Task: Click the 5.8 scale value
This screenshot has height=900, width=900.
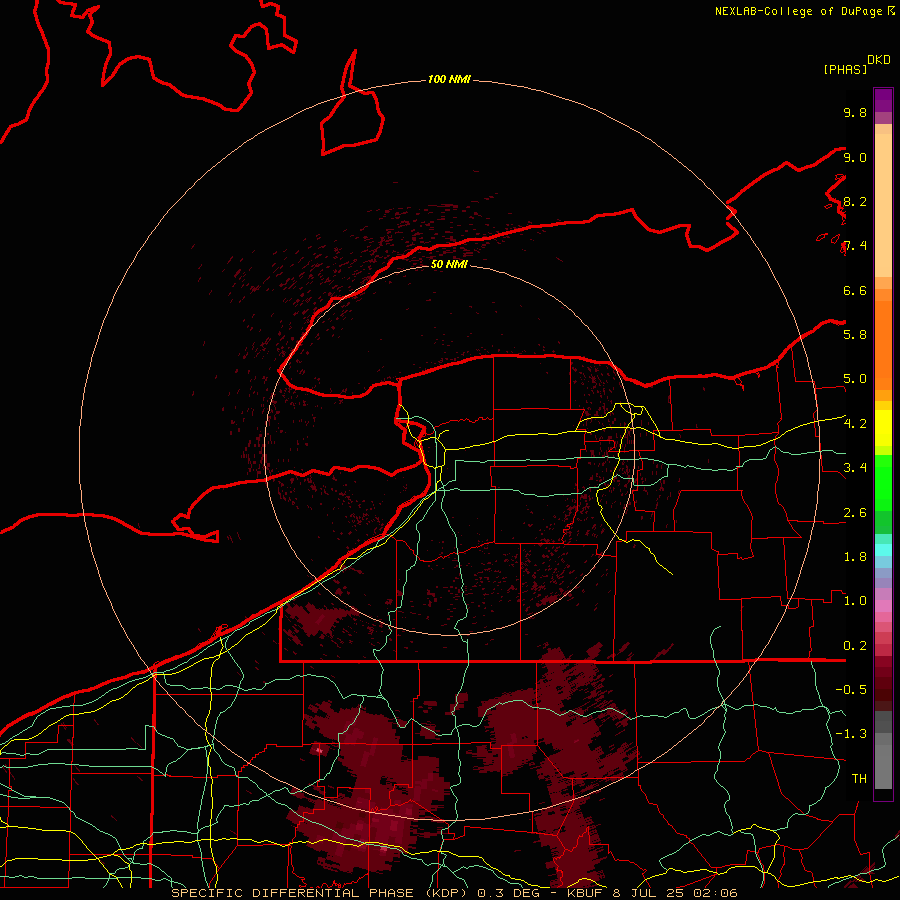Action: [x=855, y=335]
